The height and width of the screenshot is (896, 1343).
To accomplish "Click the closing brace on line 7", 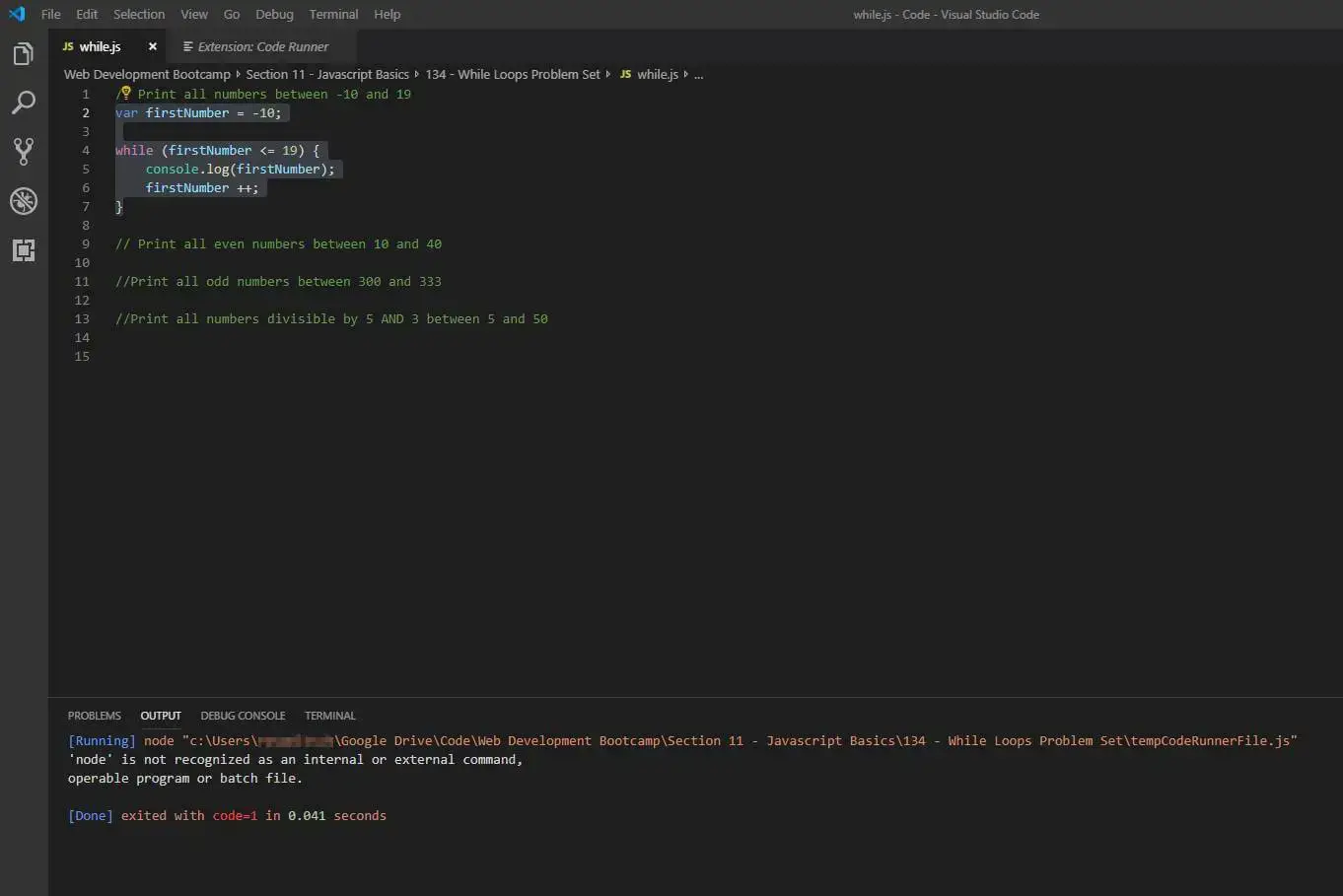I will pos(119,206).
